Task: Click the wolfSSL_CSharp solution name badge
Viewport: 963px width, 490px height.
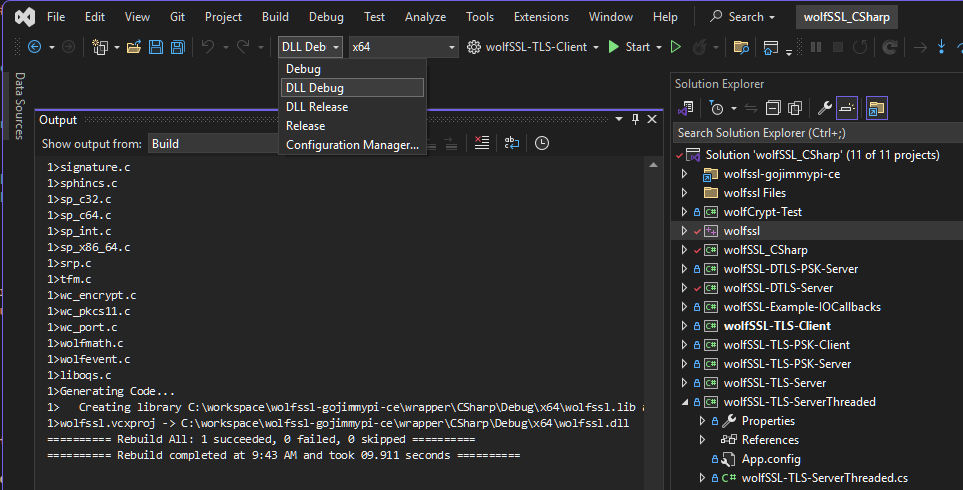Action: [846, 17]
